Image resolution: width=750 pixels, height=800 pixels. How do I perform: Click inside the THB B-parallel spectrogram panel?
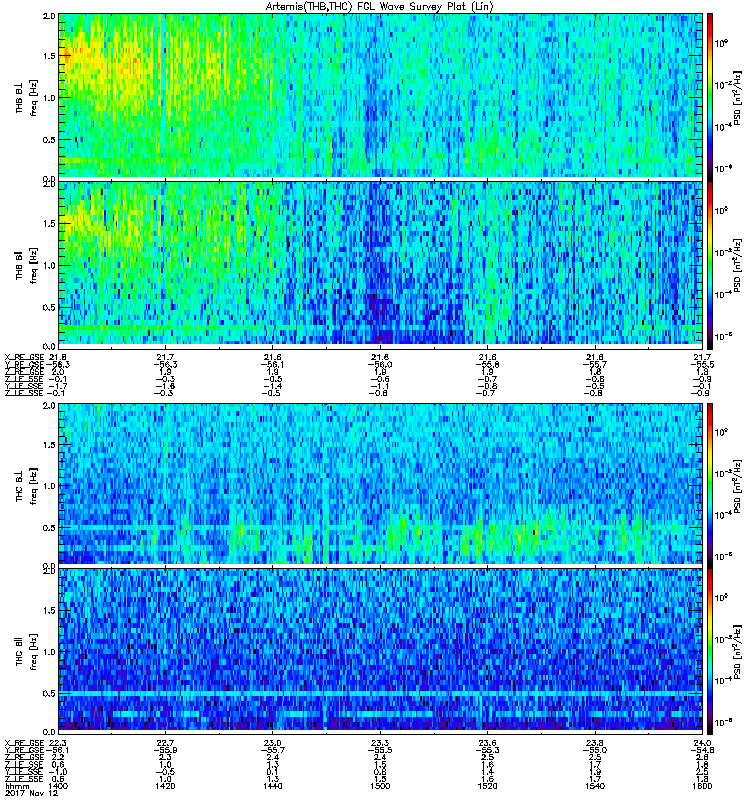pos(381,263)
